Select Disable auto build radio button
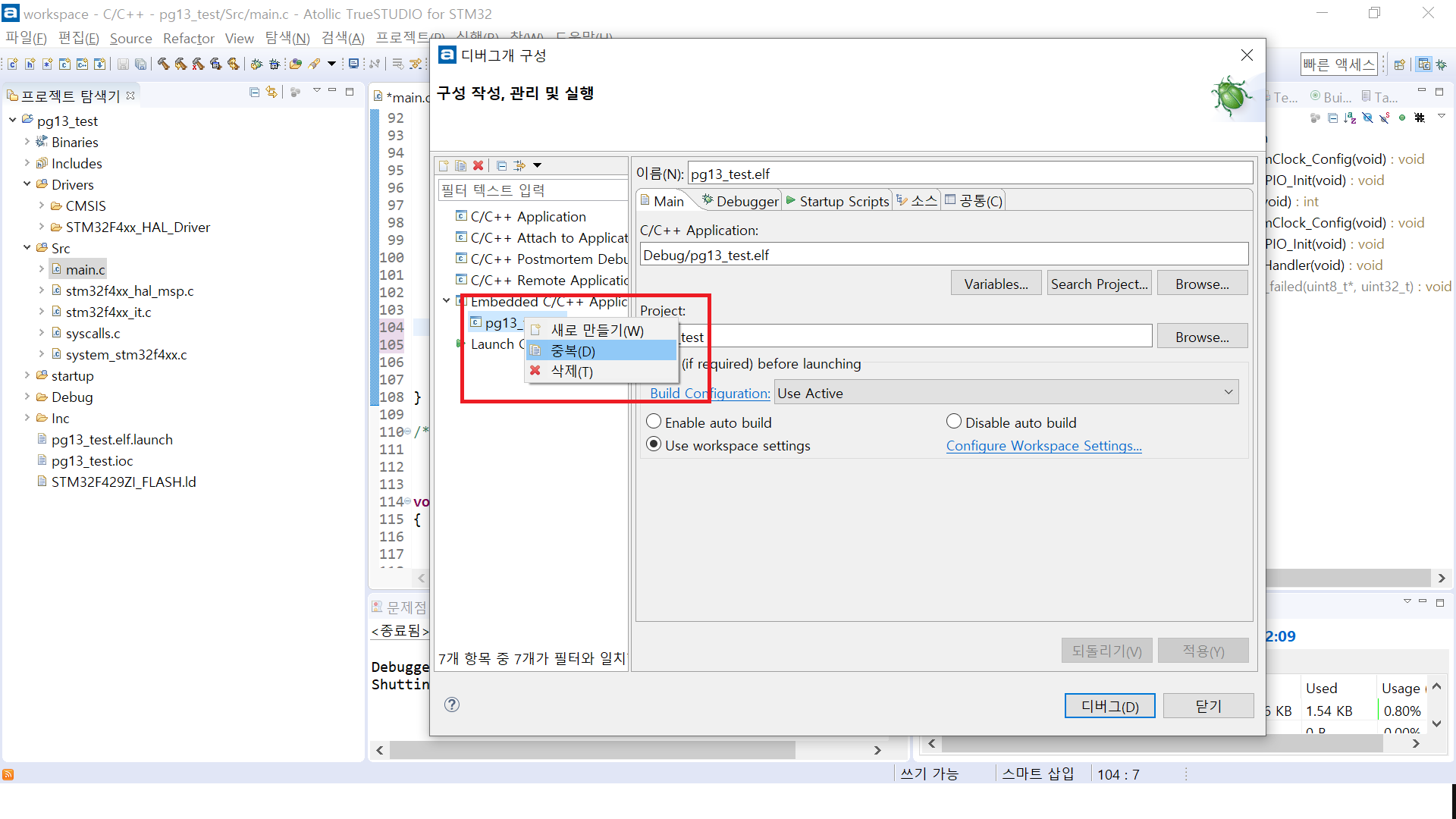The width and height of the screenshot is (1456, 819). pyautogui.click(x=954, y=422)
